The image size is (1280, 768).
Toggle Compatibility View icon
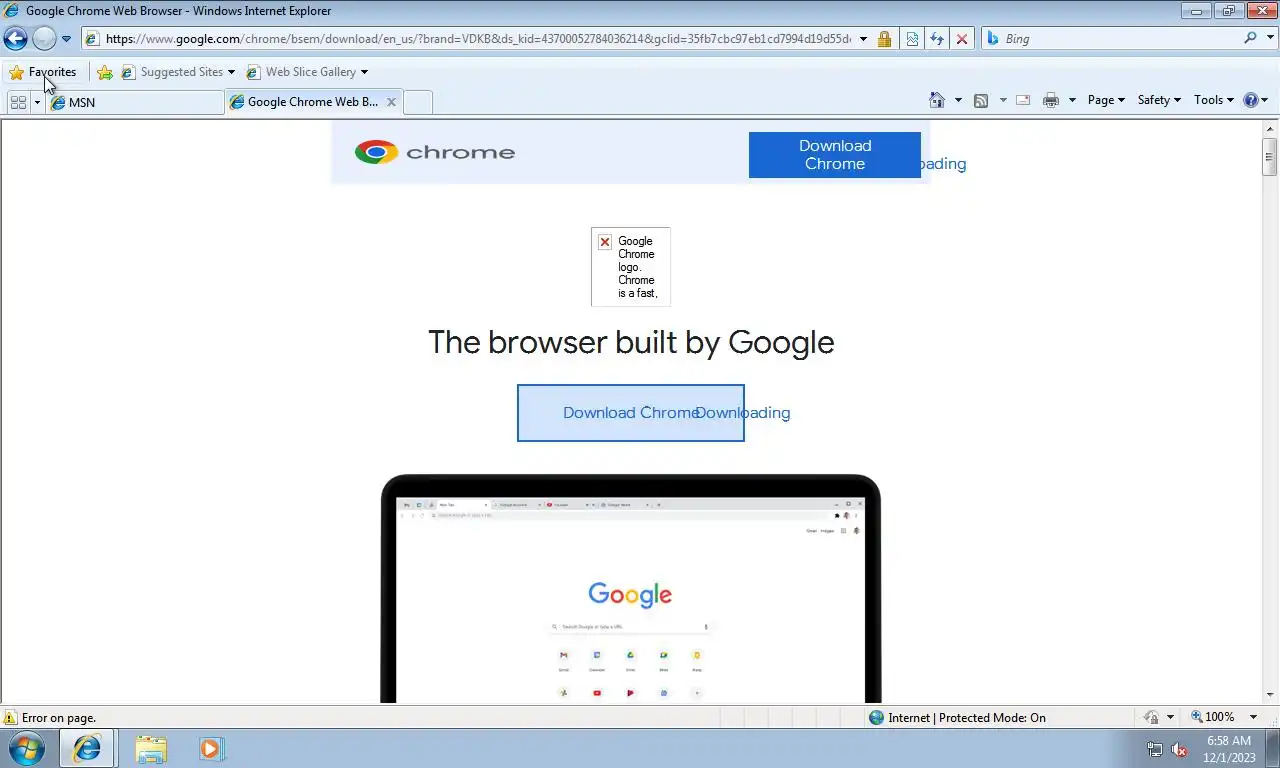[912, 39]
